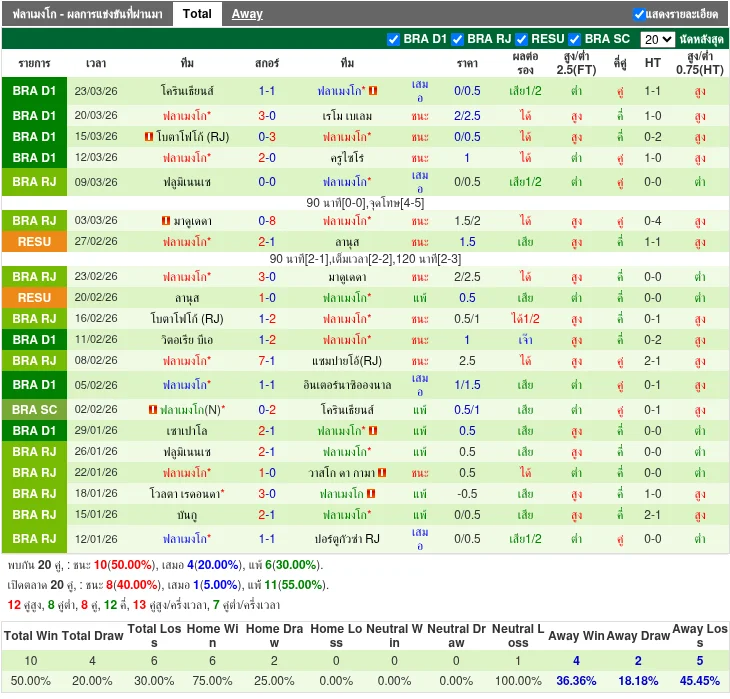Click team link โครินเธียนส์ in 23/03/26 row
The image size is (730, 699).
(187, 90)
